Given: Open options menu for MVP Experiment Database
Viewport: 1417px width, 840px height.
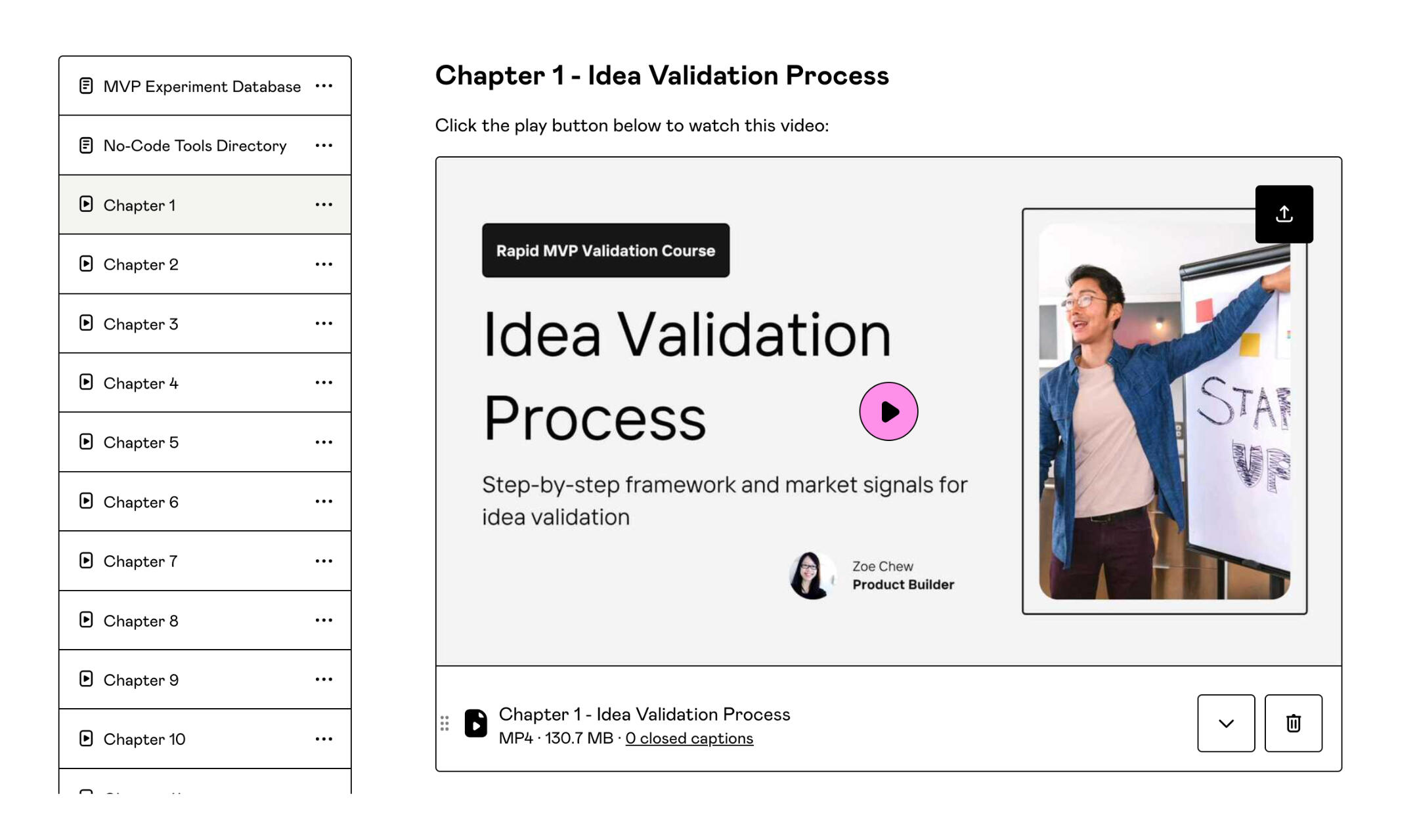Looking at the screenshot, I should 324,86.
